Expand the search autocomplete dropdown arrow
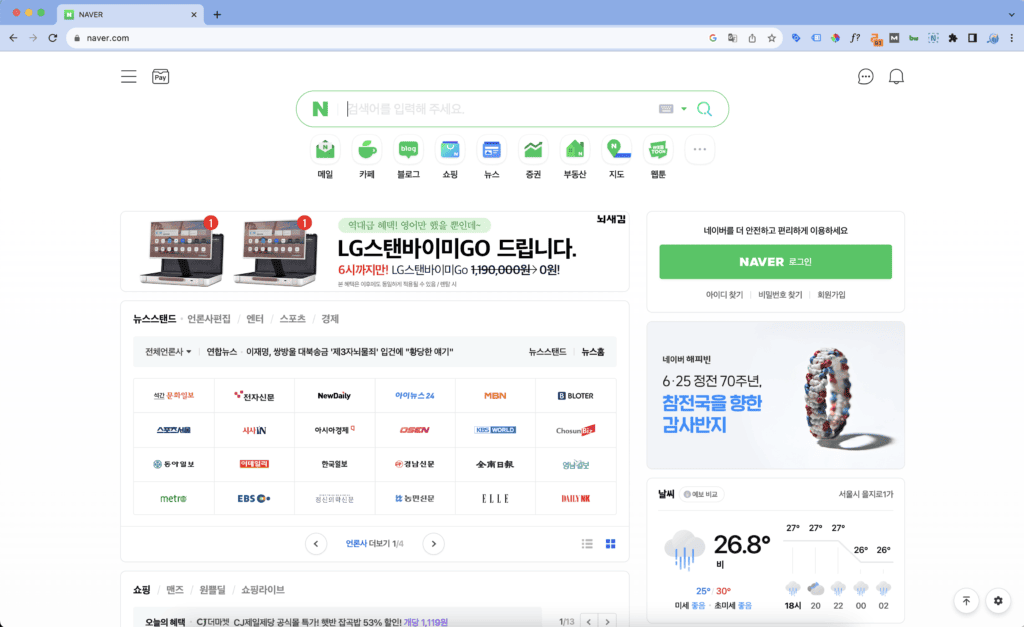This screenshot has width=1024, height=627. pos(684,109)
